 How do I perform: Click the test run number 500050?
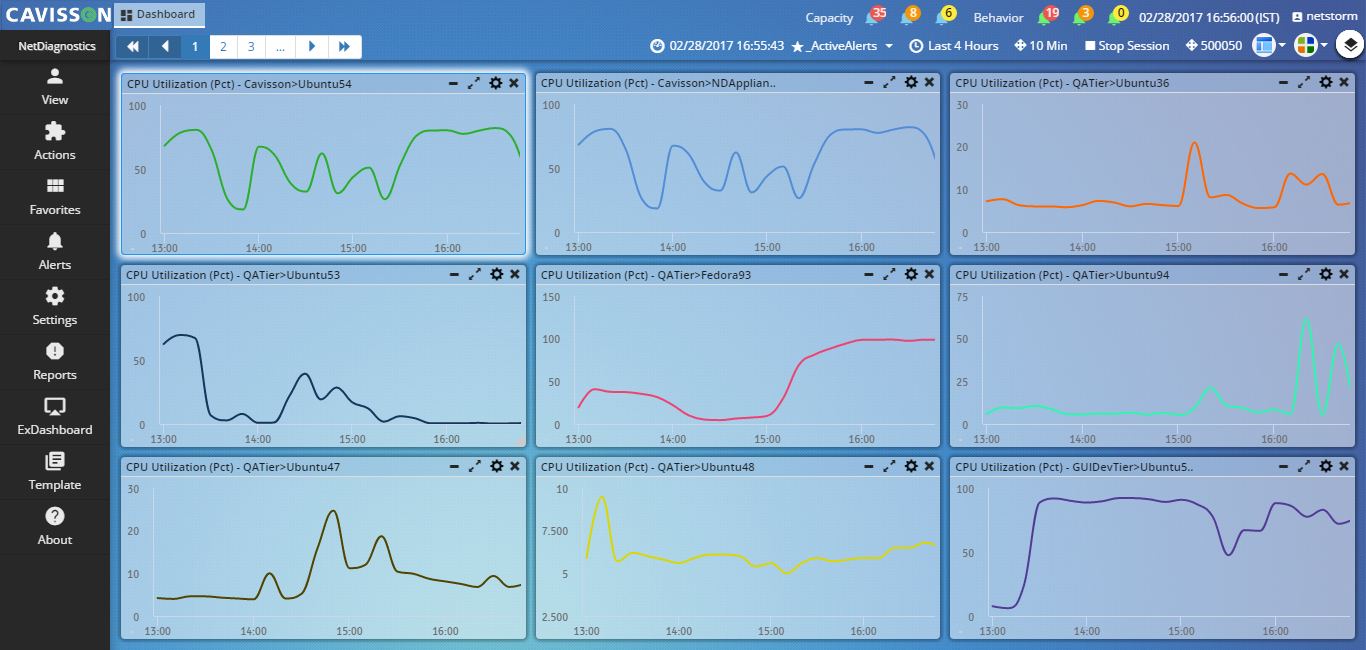(1214, 46)
